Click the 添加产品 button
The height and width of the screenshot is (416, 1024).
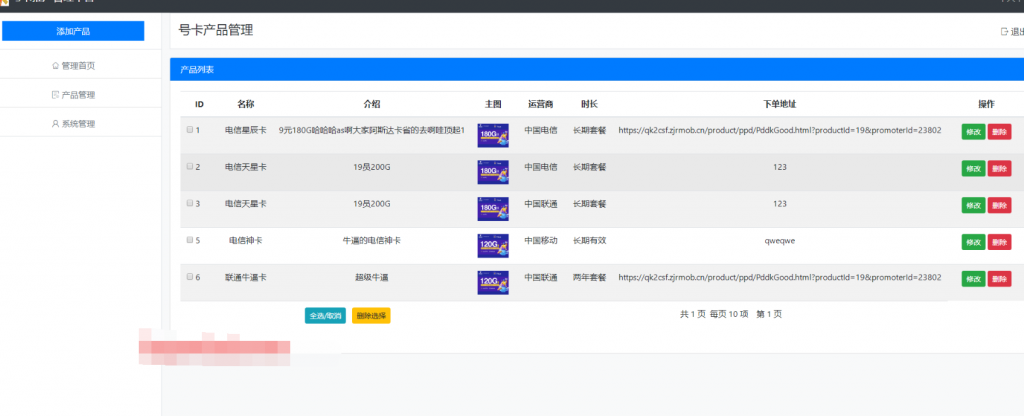pyautogui.click(x=73, y=31)
